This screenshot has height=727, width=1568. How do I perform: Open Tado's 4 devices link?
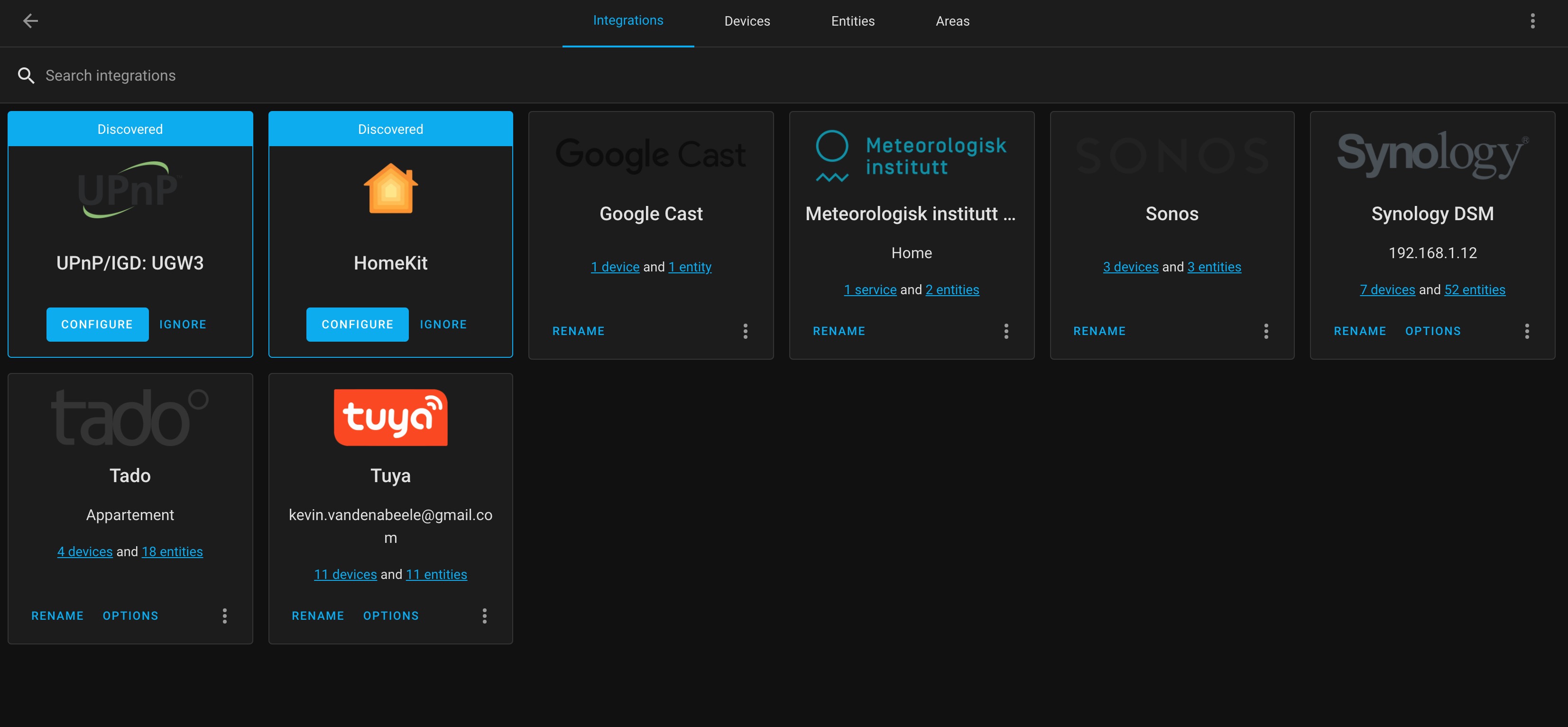click(x=84, y=551)
